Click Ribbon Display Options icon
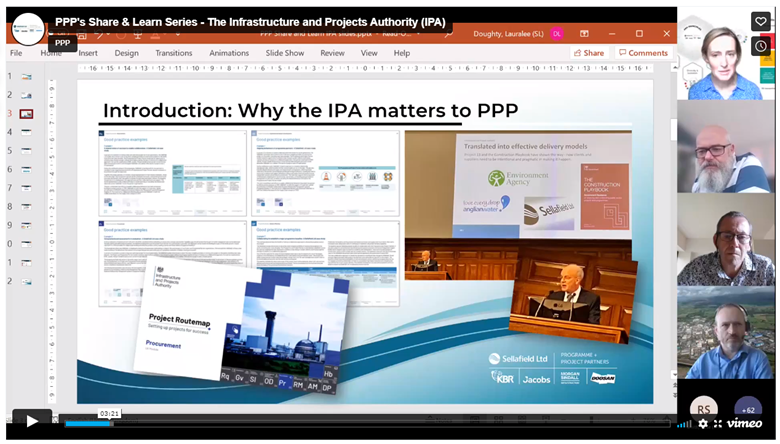 click(584, 34)
